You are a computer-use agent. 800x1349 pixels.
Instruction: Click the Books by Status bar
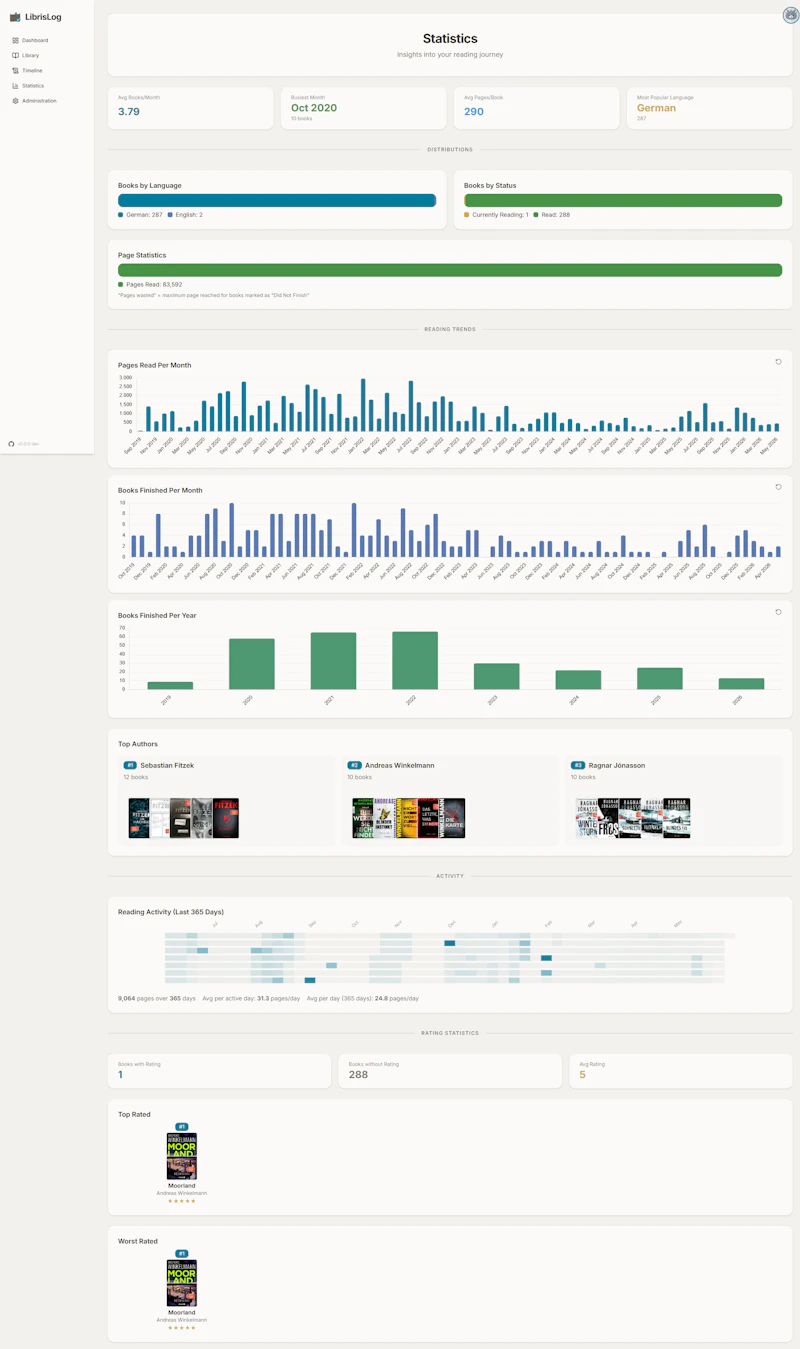[623, 200]
